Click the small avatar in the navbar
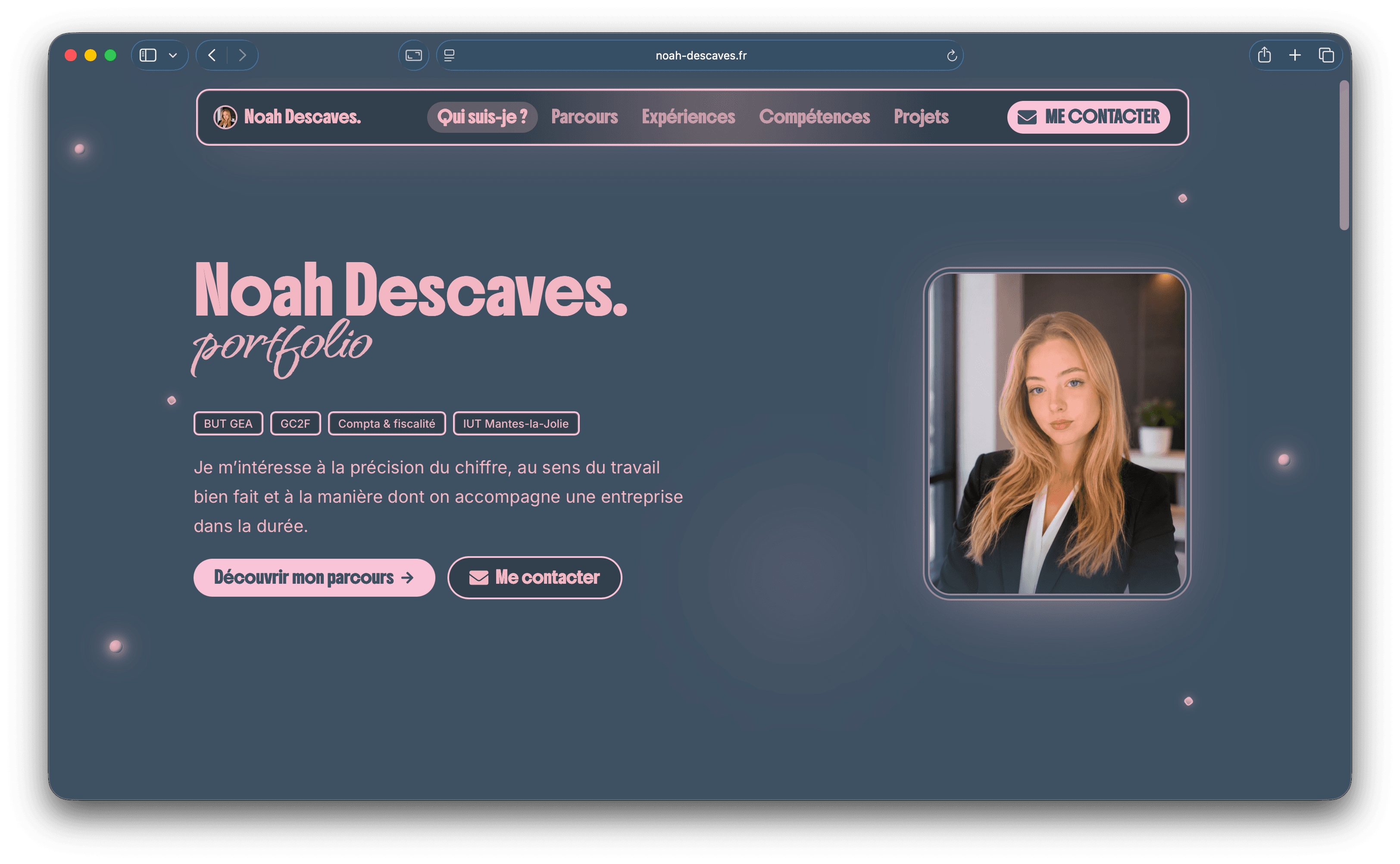Image resolution: width=1400 pixels, height=864 pixels. pyautogui.click(x=225, y=117)
